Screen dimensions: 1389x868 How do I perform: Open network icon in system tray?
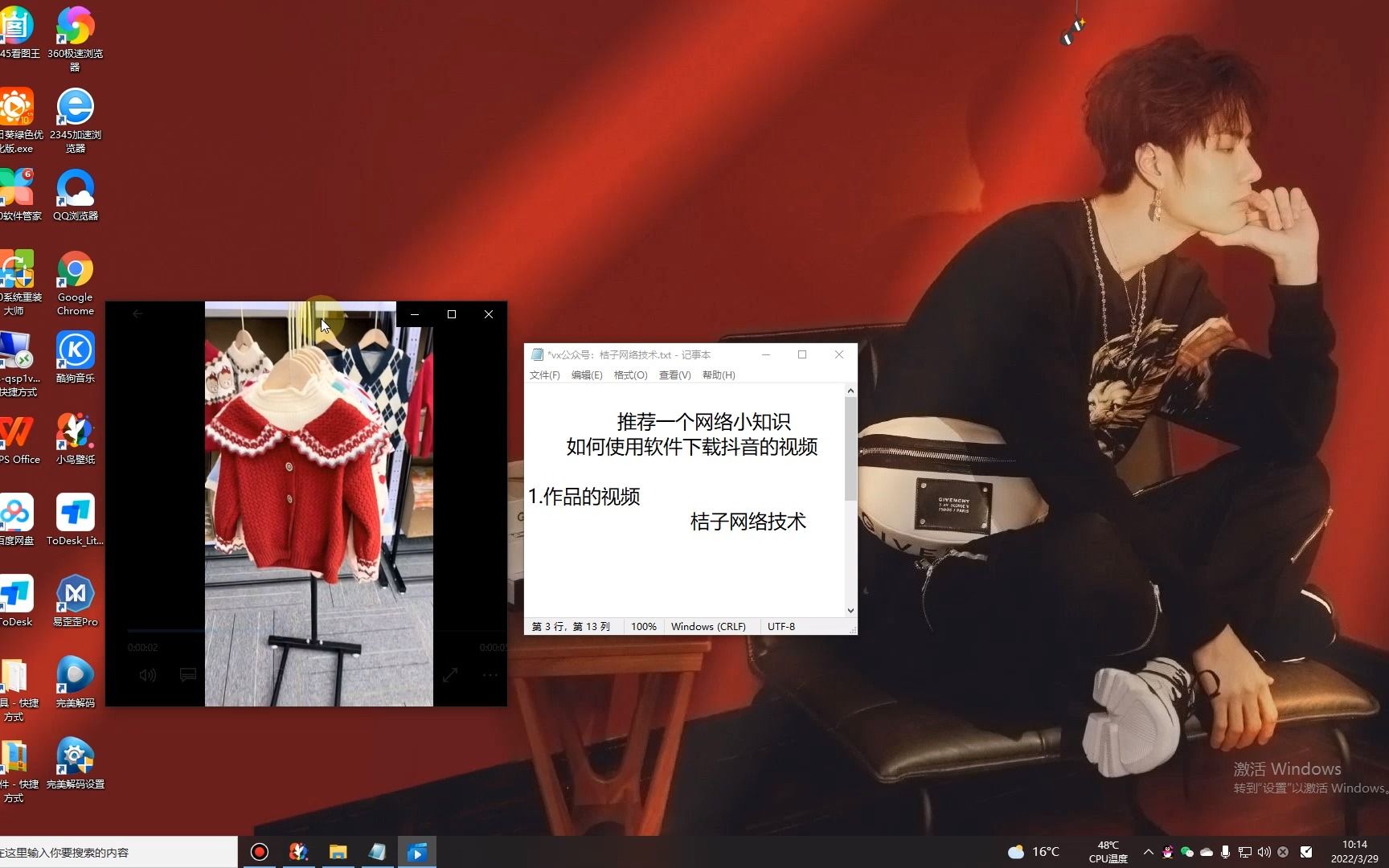click(1244, 852)
